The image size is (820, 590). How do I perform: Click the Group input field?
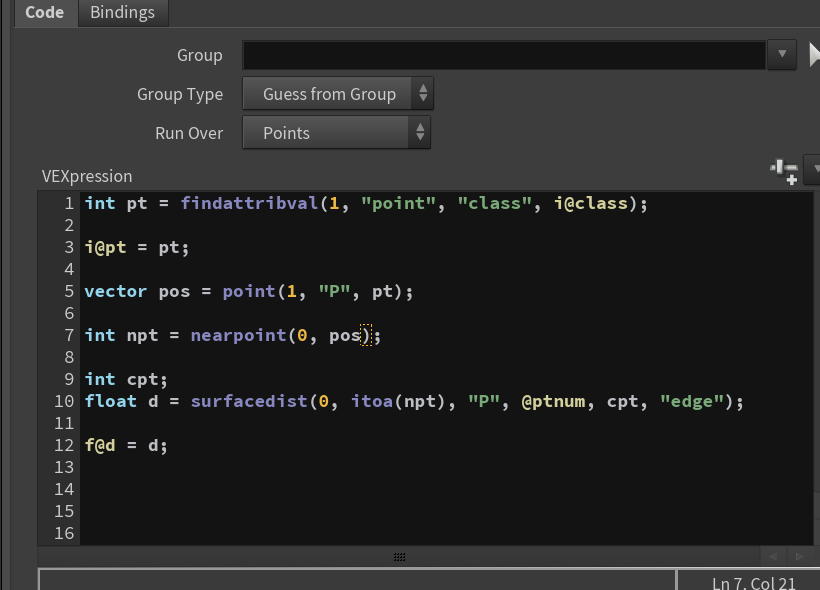(x=504, y=55)
